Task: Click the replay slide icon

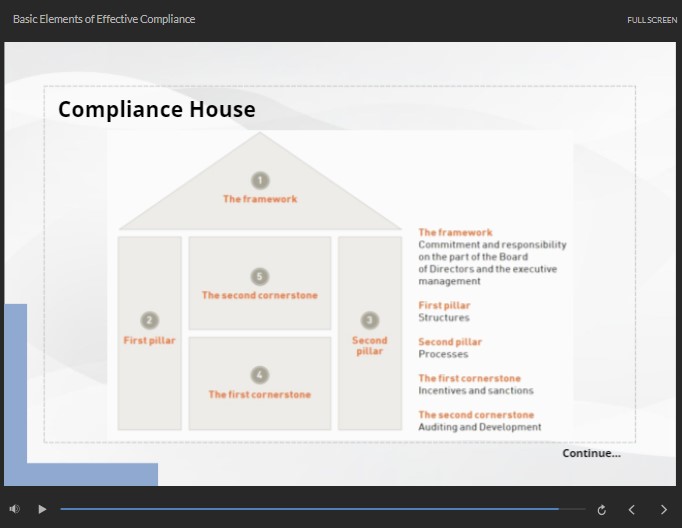Action: [x=601, y=510]
